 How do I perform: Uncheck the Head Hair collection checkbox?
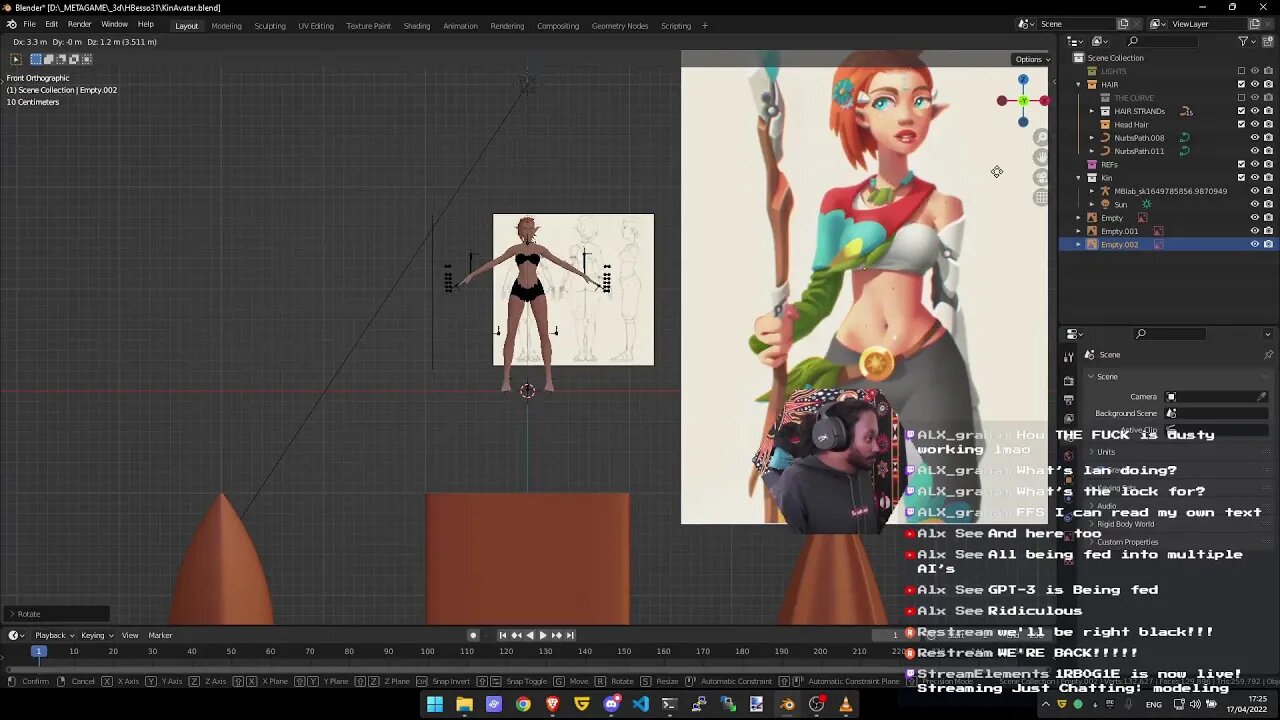[x=1242, y=124]
